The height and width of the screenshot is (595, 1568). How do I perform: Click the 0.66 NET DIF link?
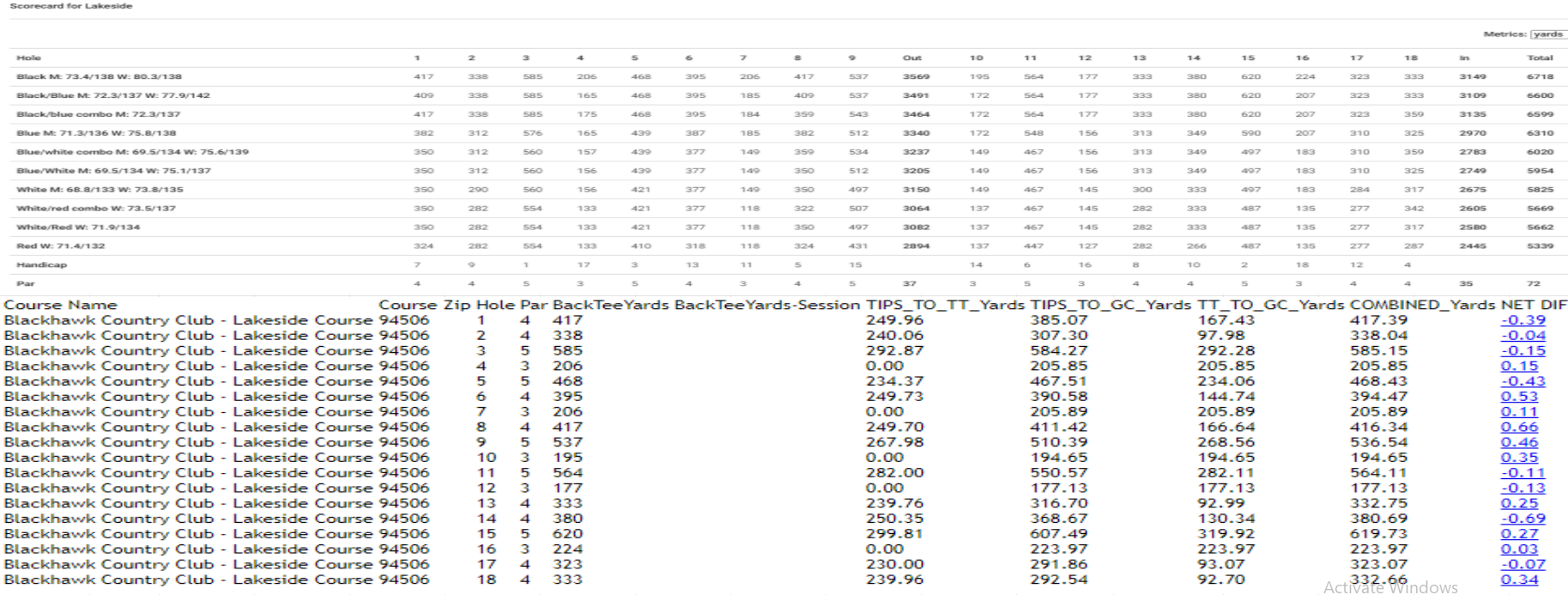tap(1519, 428)
